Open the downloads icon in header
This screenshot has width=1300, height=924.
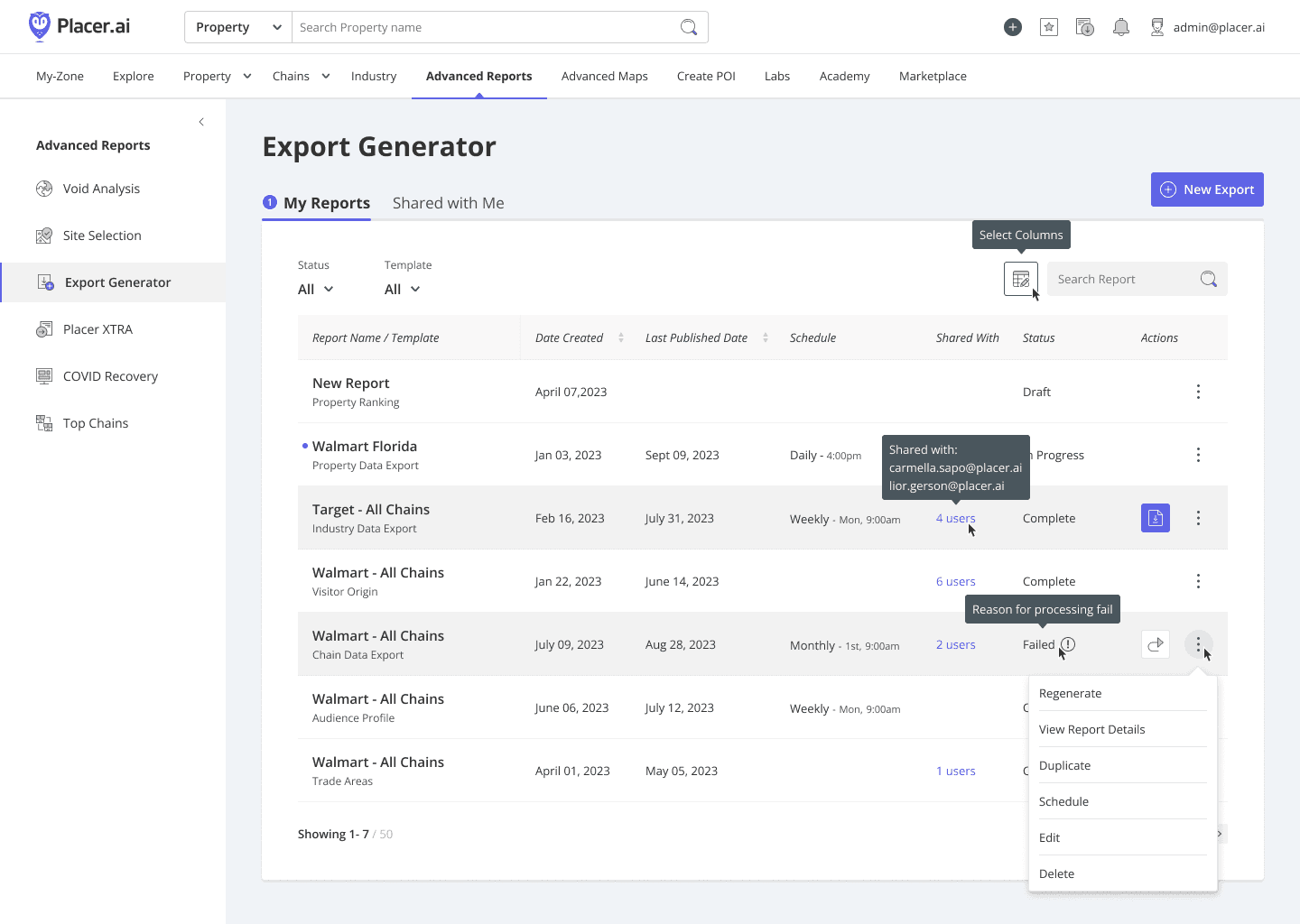pos(1085,27)
